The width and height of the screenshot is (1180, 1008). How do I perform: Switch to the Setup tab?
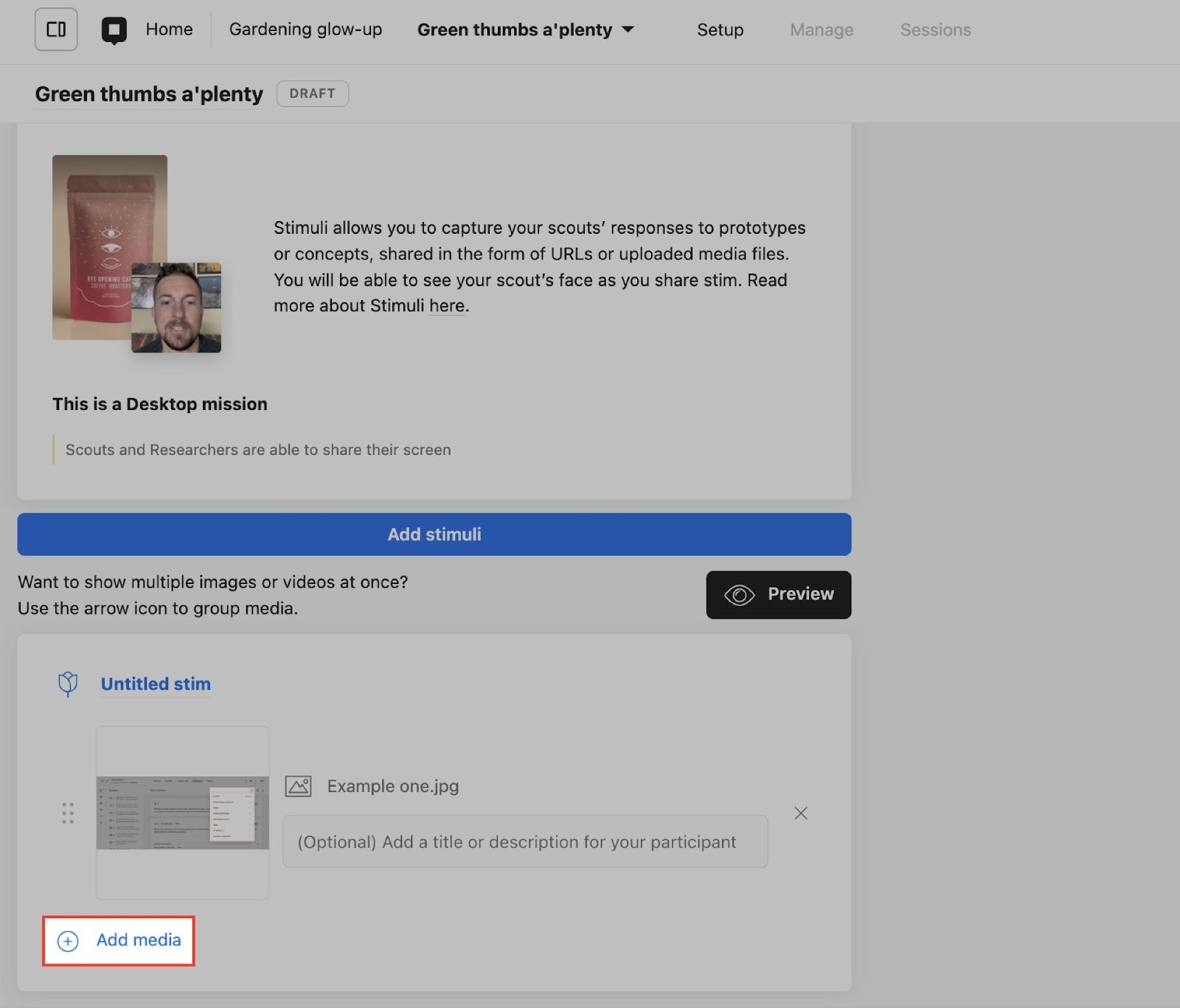[720, 30]
